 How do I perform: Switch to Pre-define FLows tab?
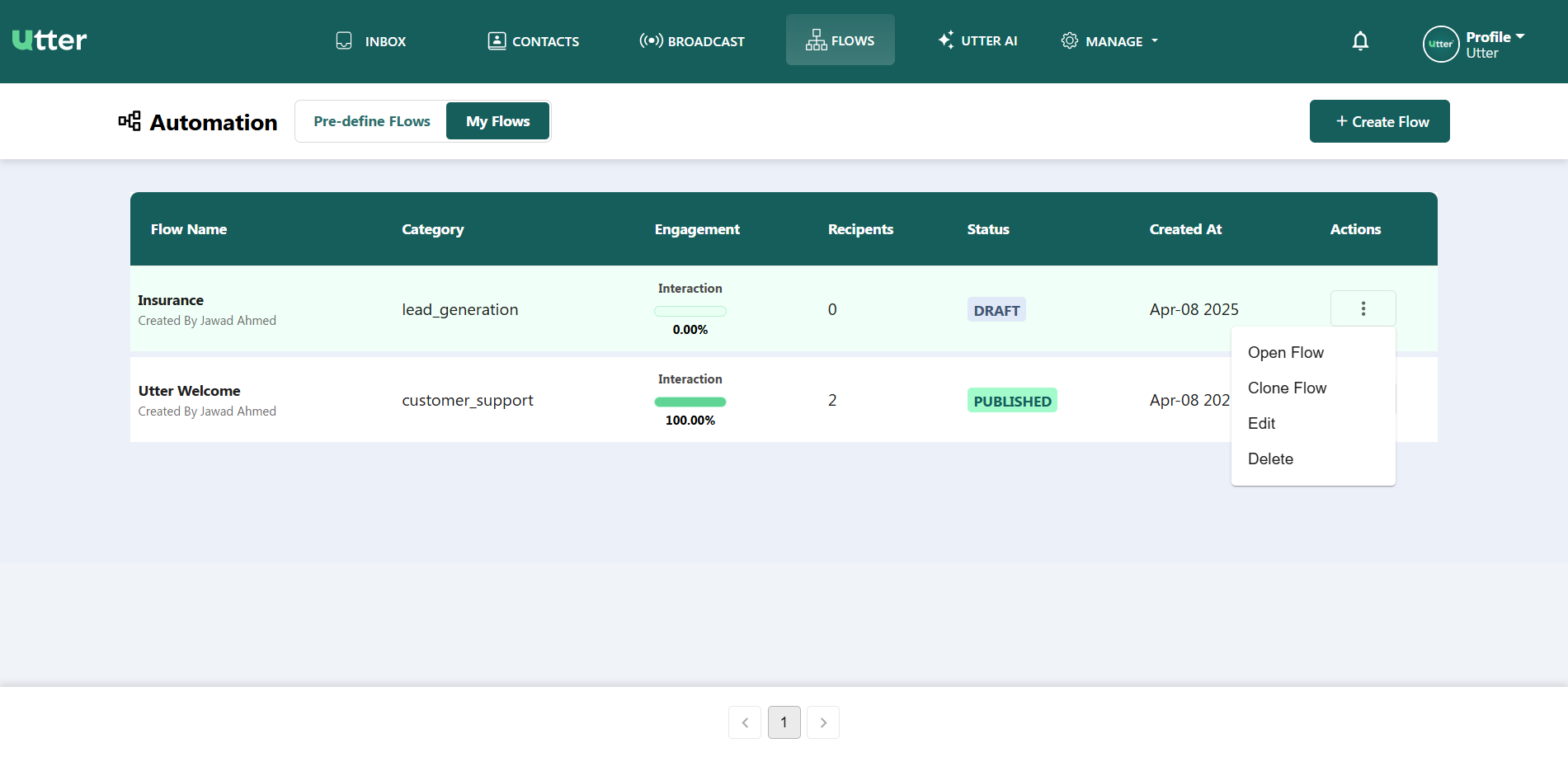click(371, 121)
